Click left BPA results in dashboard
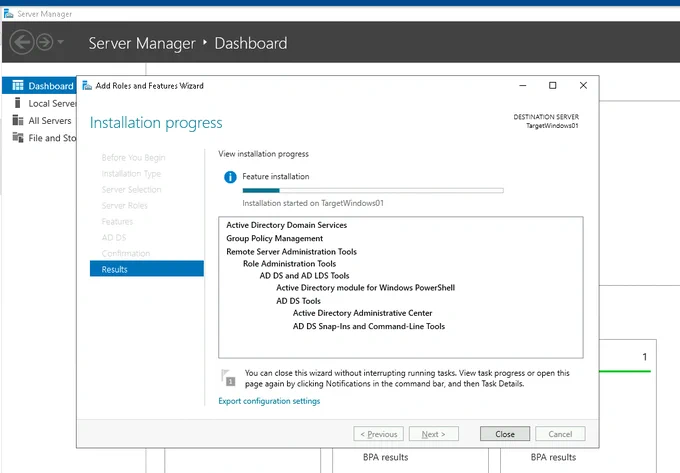 [x=386, y=457]
